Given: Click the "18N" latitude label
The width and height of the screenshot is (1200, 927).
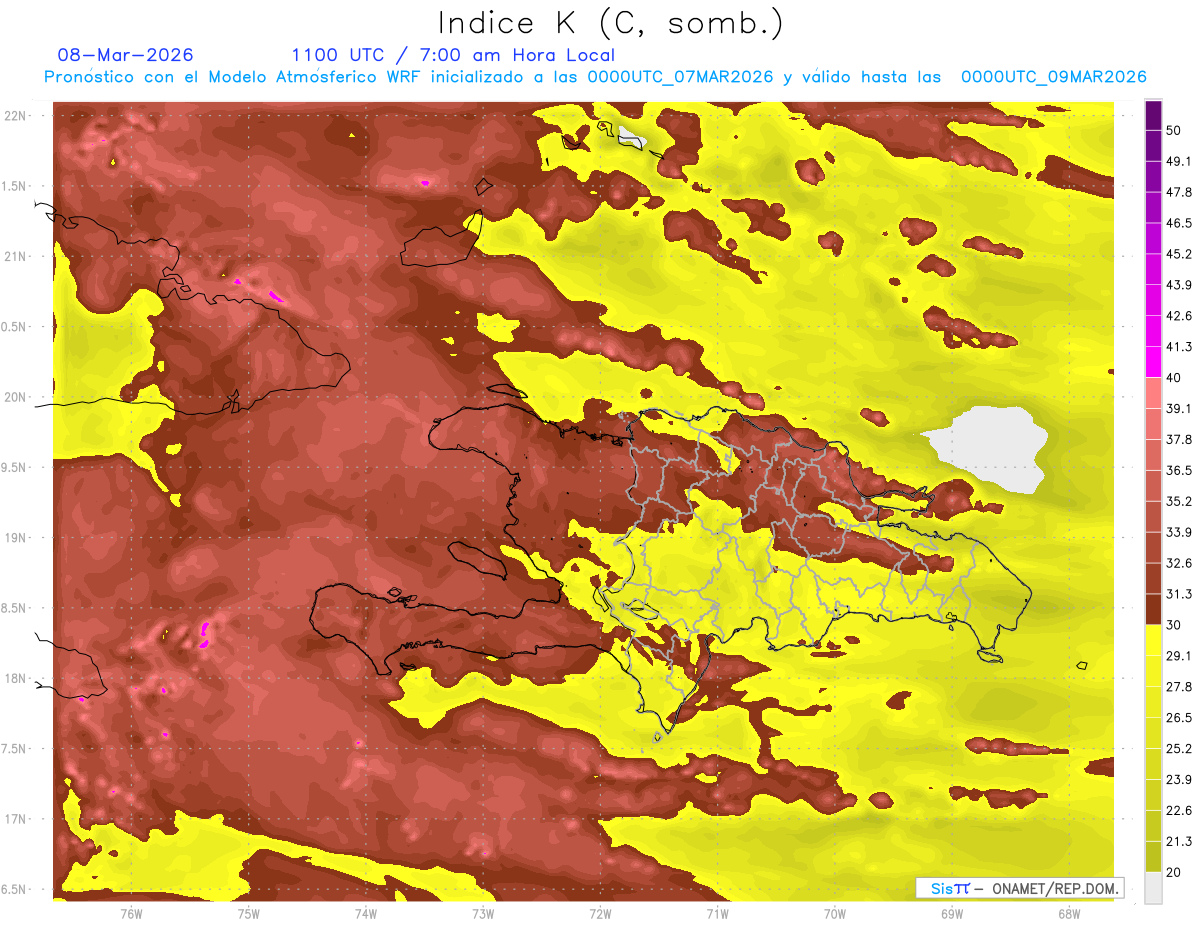Looking at the screenshot, I should [x=16, y=679].
